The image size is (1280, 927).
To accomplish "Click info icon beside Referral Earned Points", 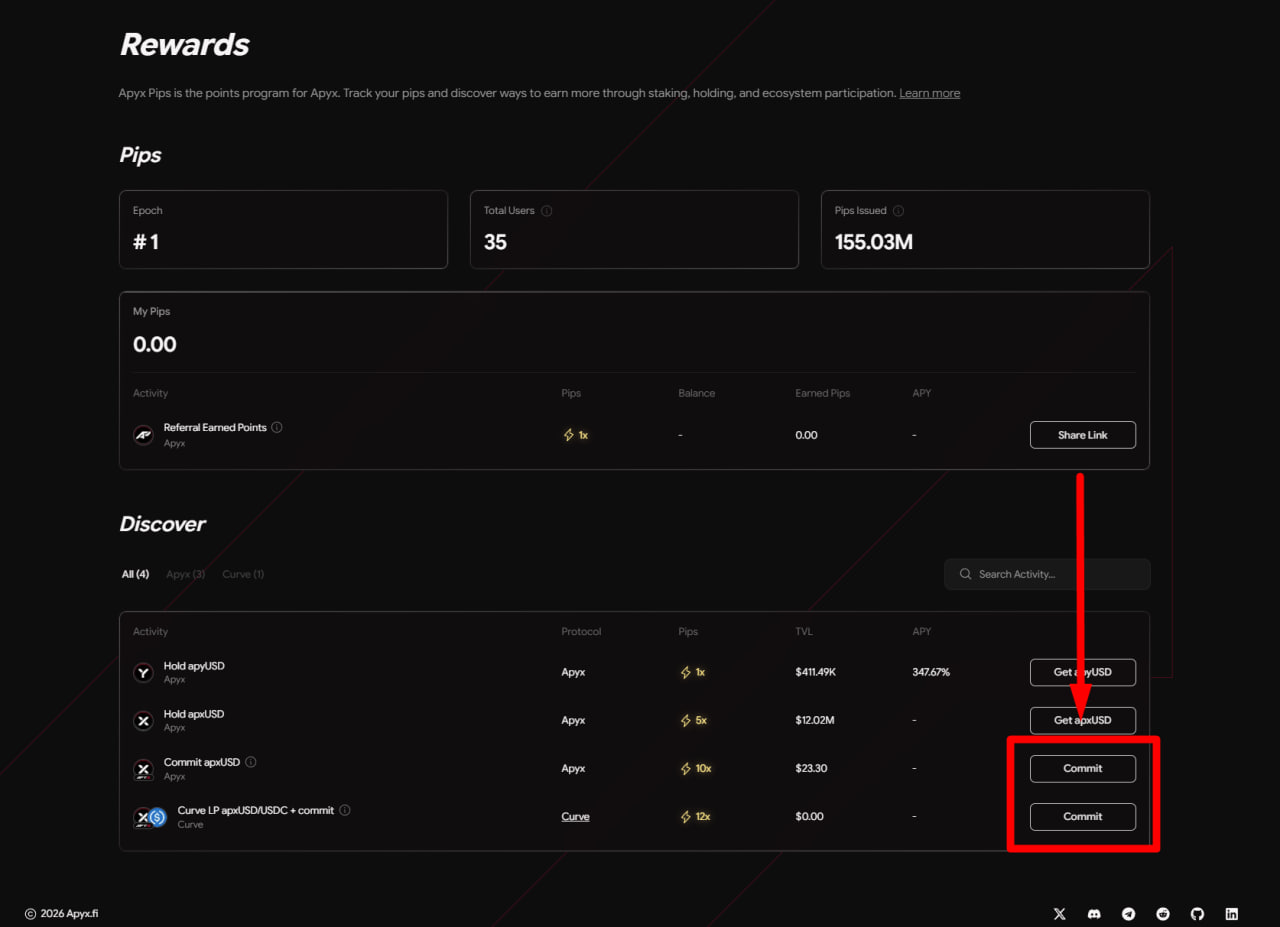I will coord(277,427).
